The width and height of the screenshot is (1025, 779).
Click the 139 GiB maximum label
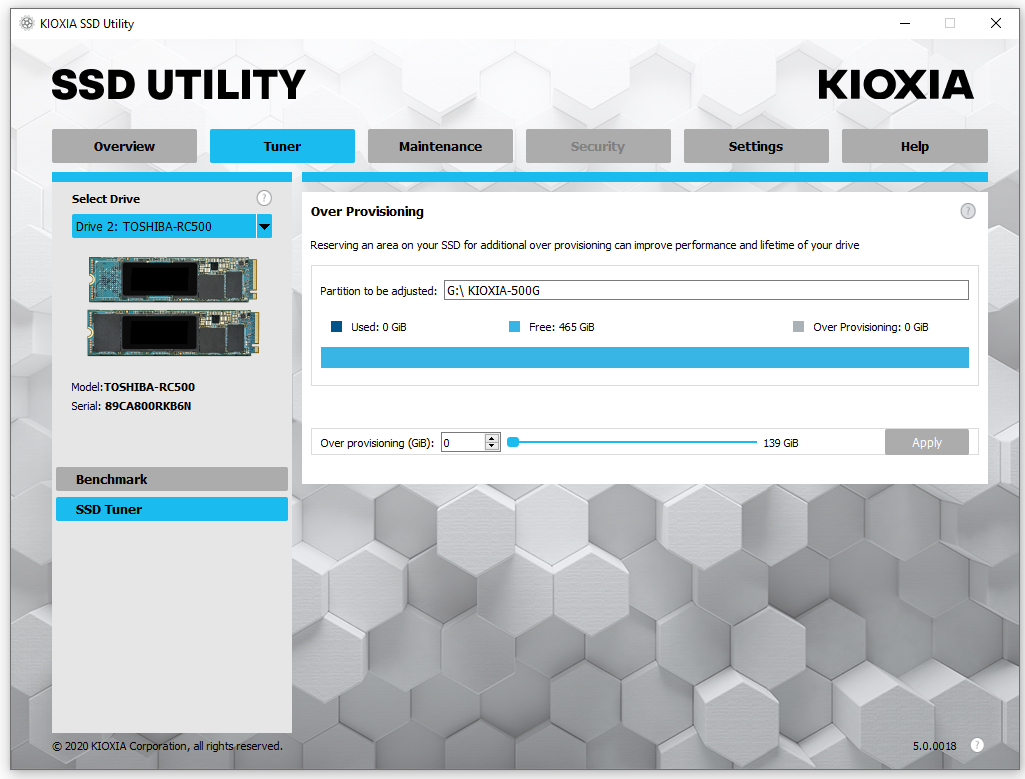pos(781,443)
